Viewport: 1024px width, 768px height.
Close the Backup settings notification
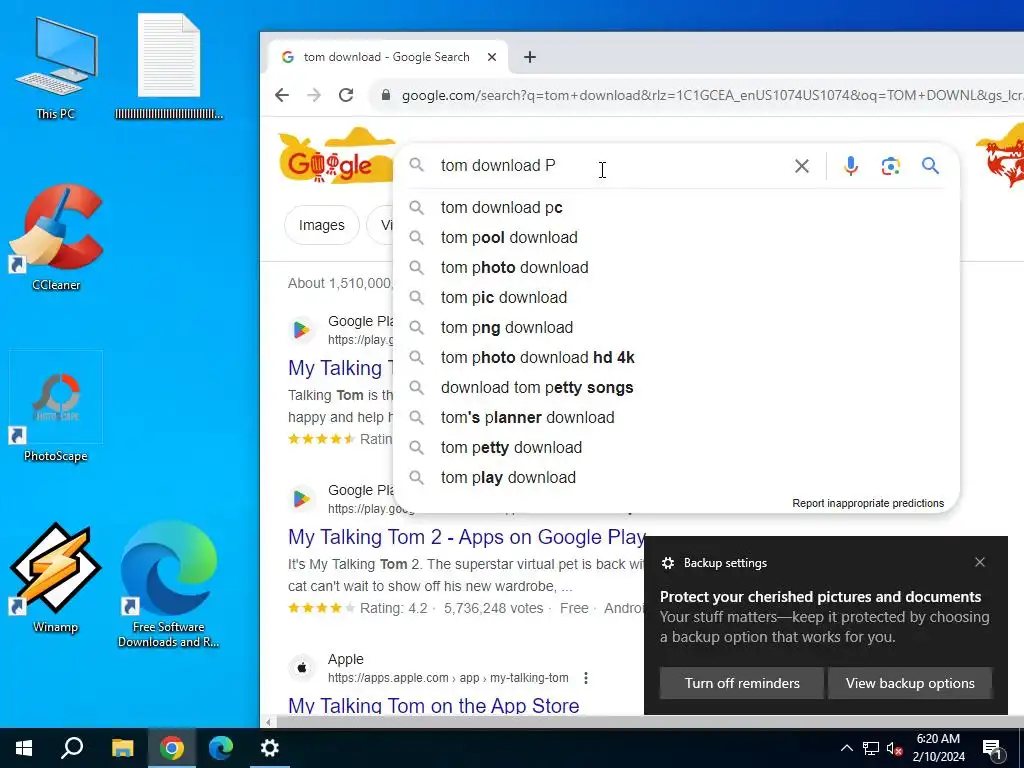[980, 562]
